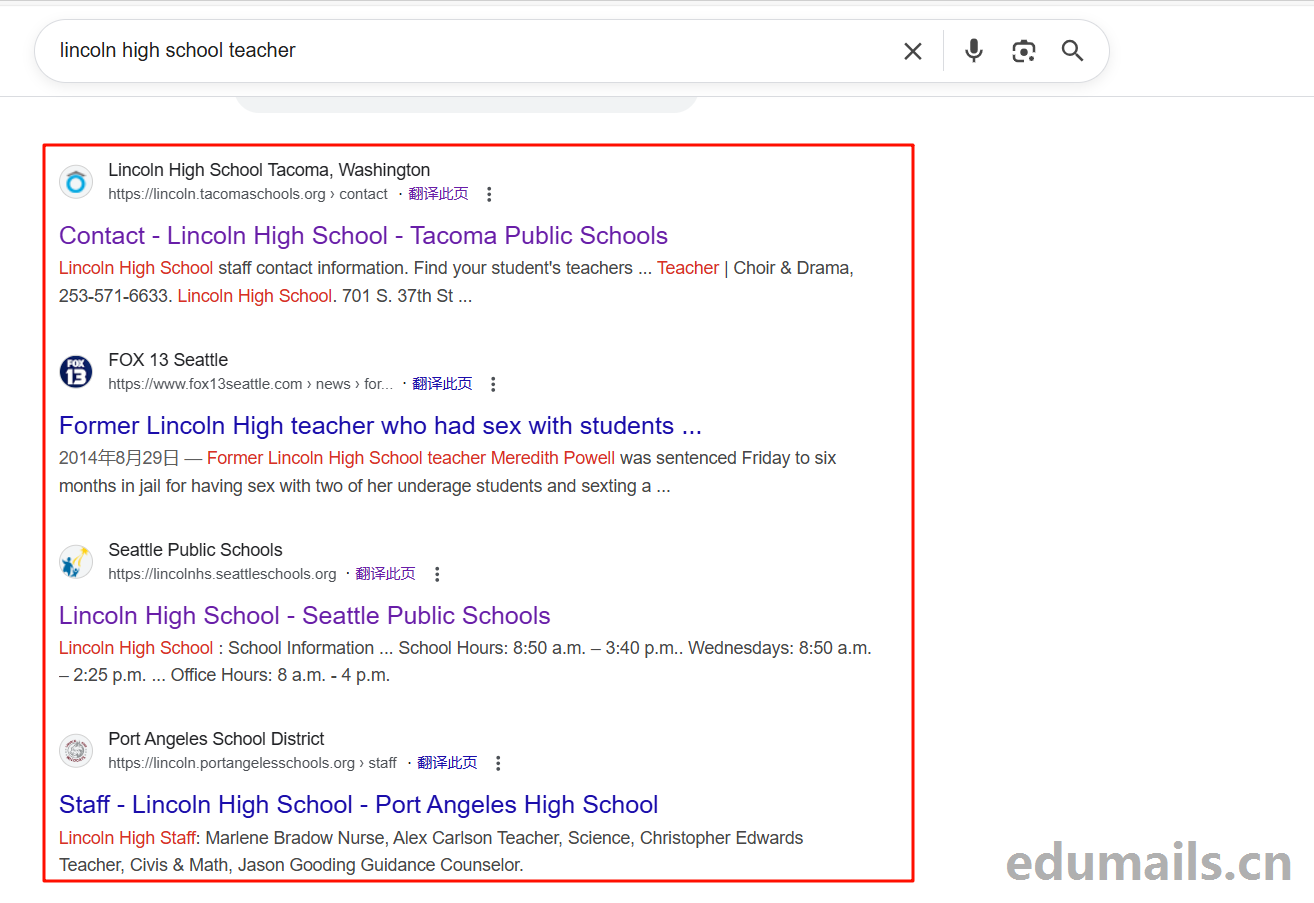The image size is (1314, 903).
Task: Clear the search box with X icon
Action: point(912,51)
